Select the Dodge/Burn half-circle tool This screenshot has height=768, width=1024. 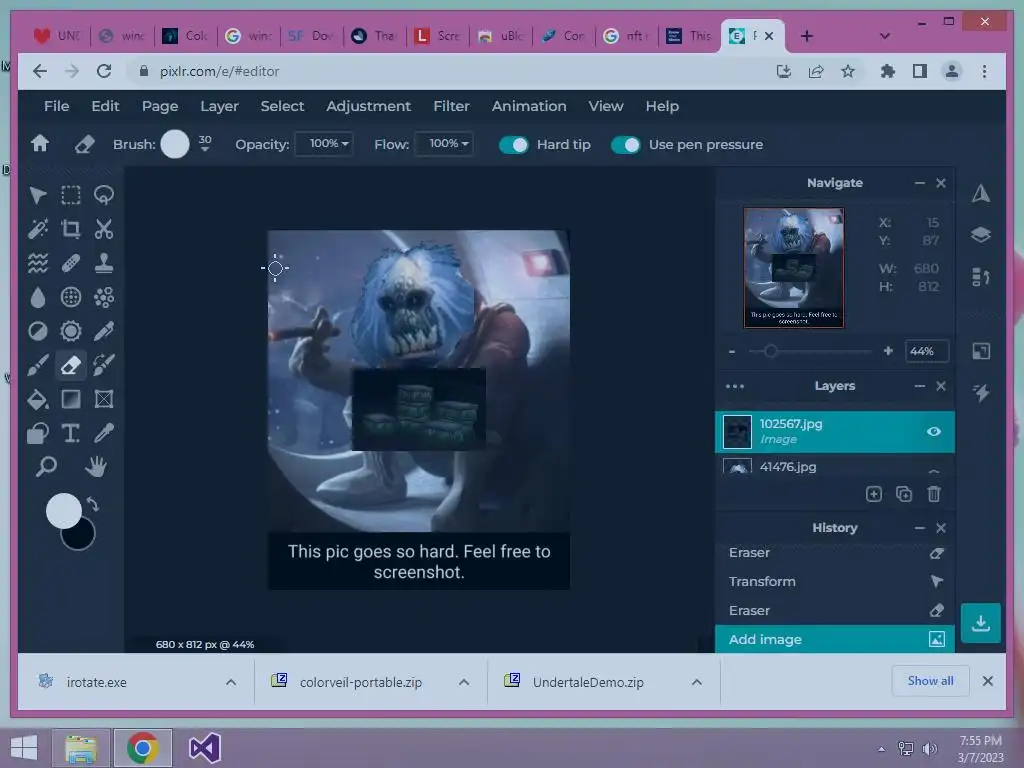[x=38, y=331]
